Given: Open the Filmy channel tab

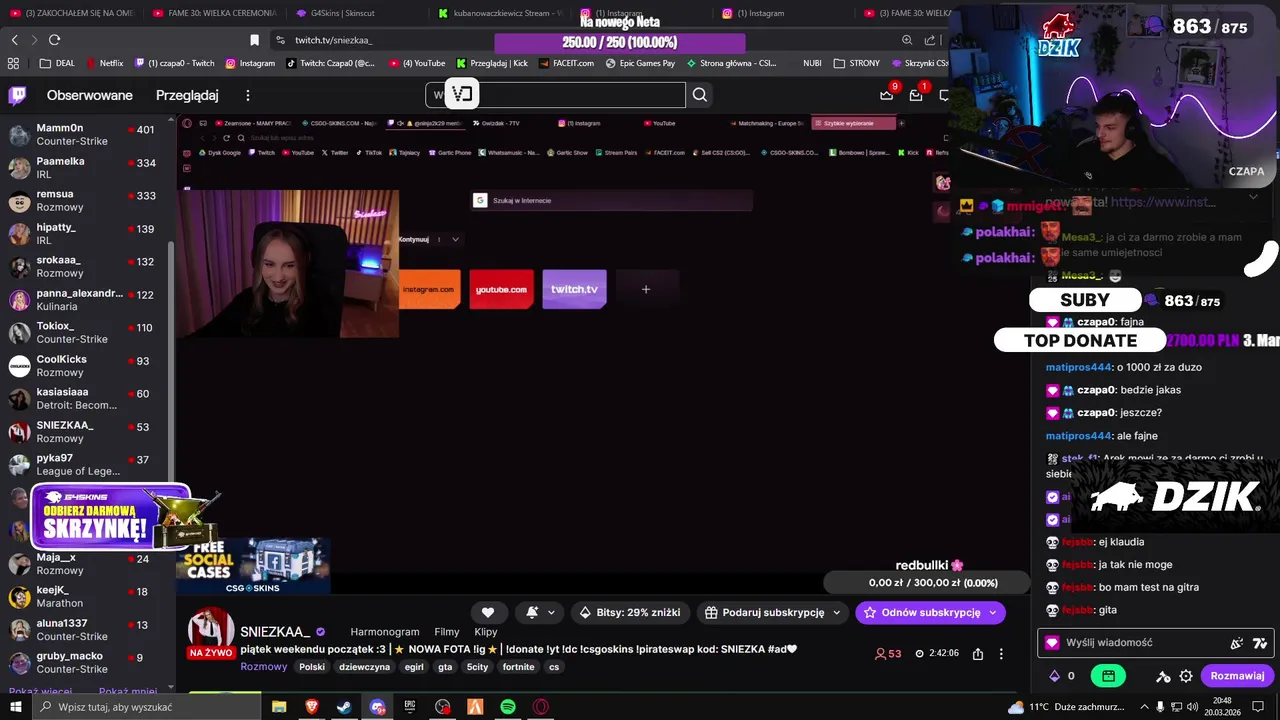Looking at the screenshot, I should [447, 632].
